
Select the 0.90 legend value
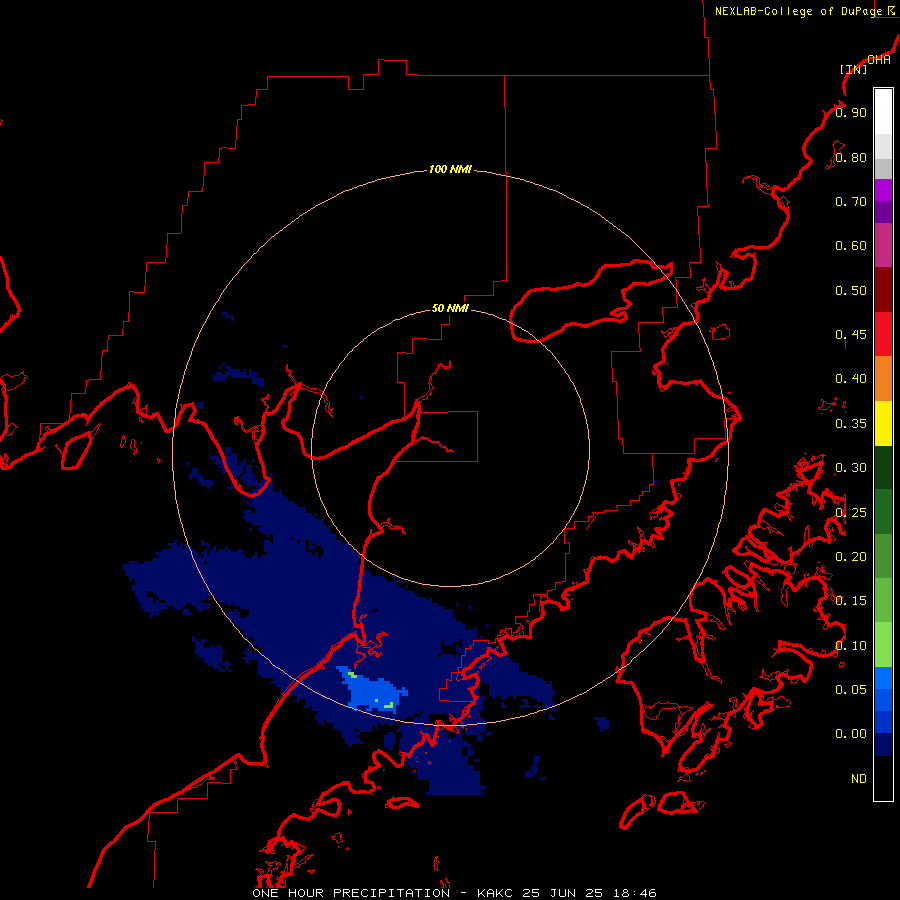click(x=851, y=112)
